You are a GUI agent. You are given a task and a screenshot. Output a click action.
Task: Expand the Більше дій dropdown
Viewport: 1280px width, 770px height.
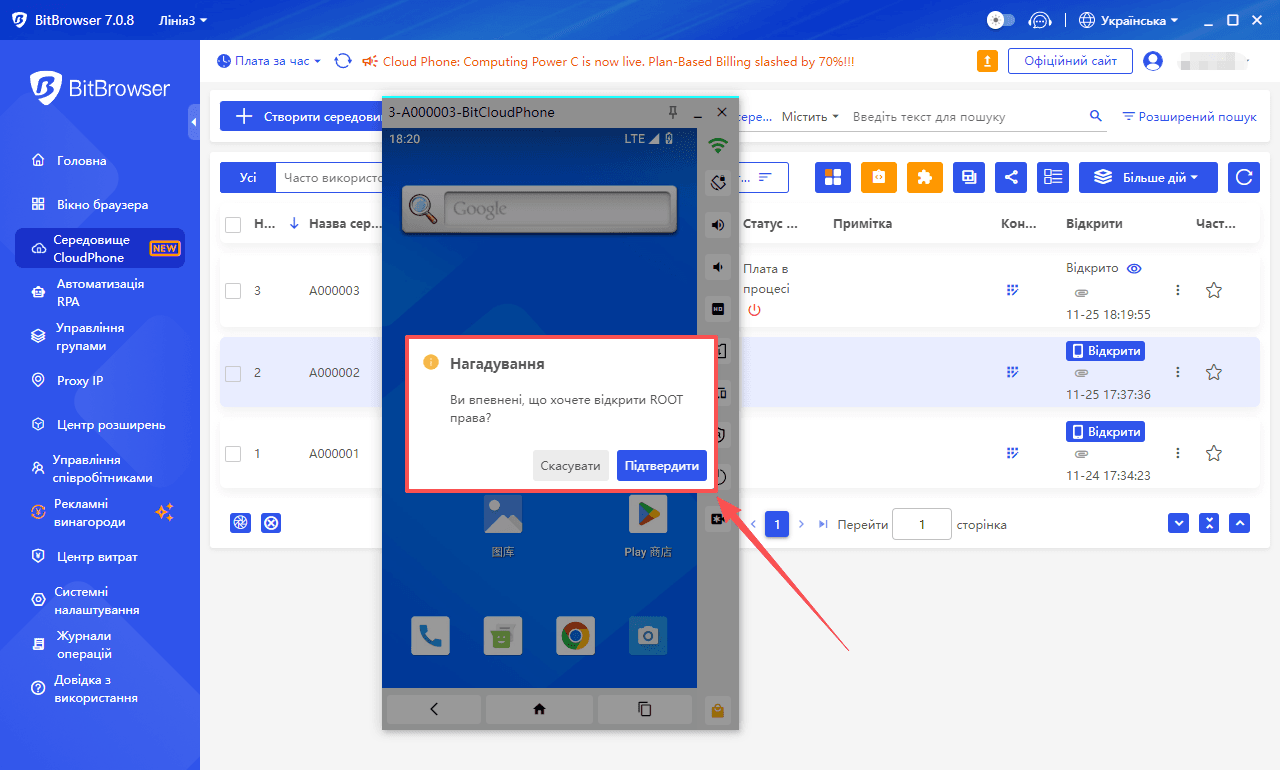[x=1147, y=177]
